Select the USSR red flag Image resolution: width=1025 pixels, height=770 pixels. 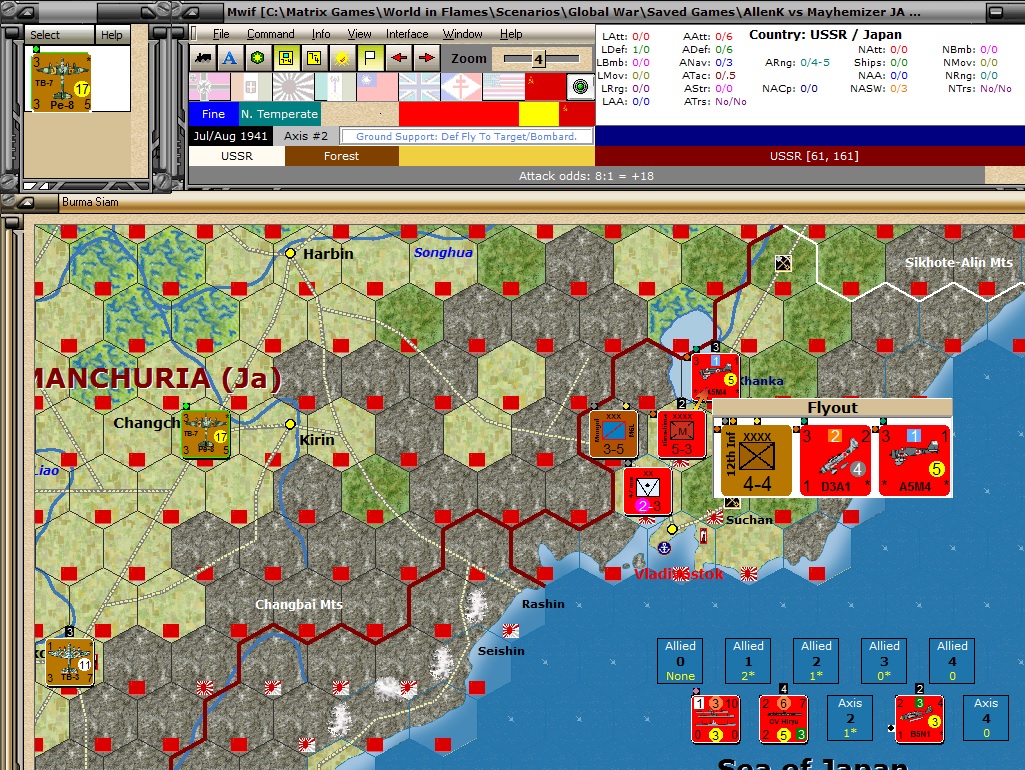(x=545, y=87)
